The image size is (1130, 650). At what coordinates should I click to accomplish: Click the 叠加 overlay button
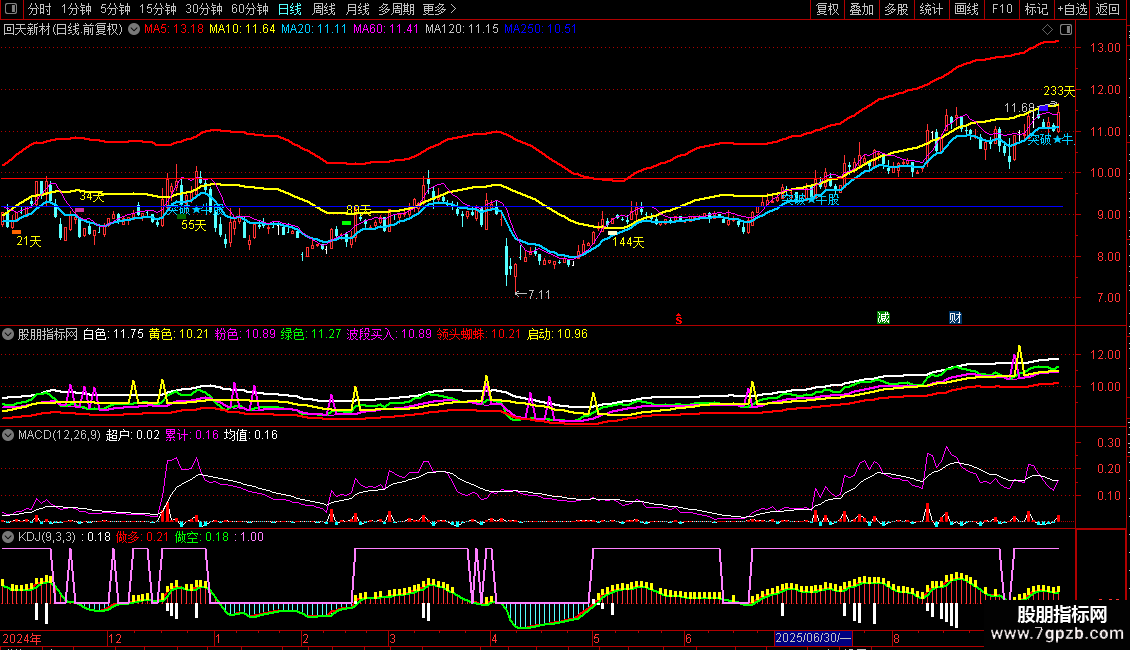tap(862, 9)
